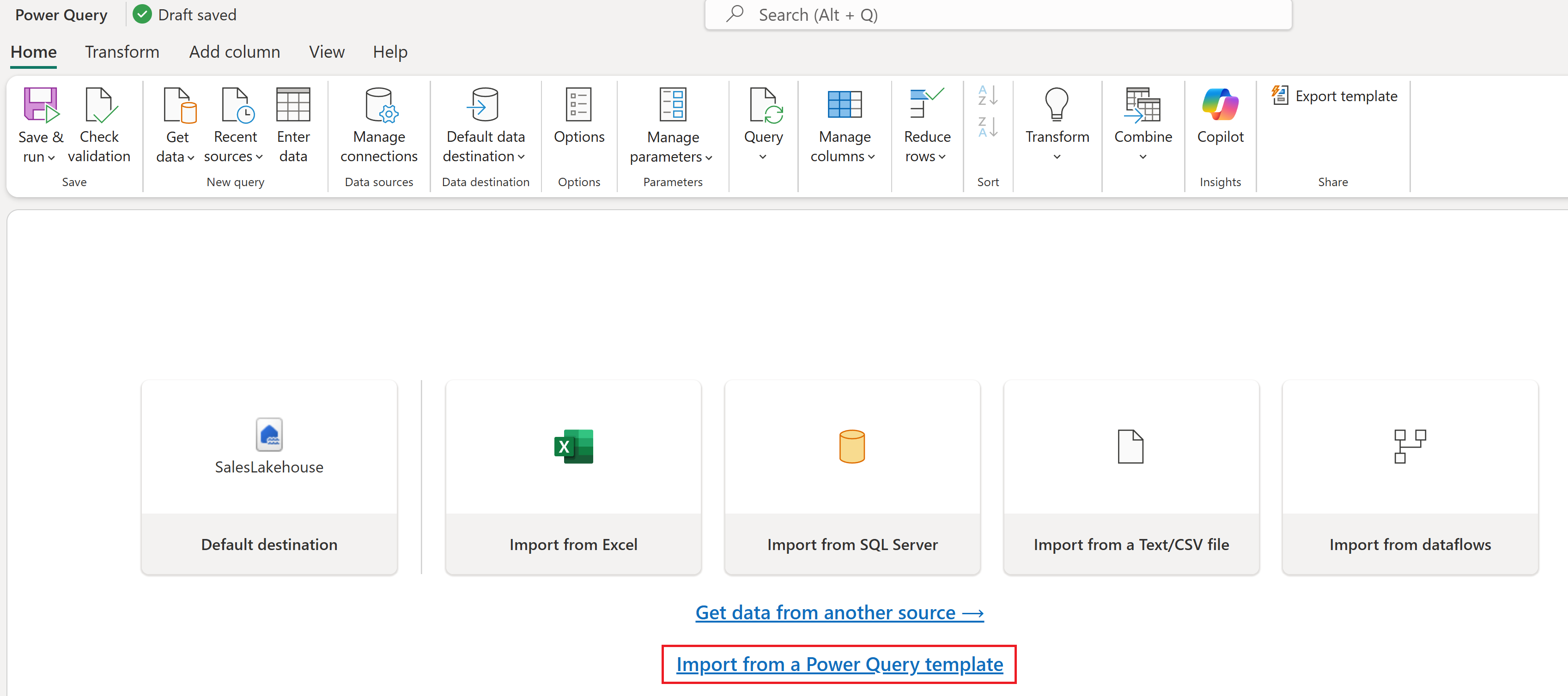Image resolution: width=1568 pixels, height=696 pixels.
Task: Click Manage connections icon
Action: click(379, 105)
